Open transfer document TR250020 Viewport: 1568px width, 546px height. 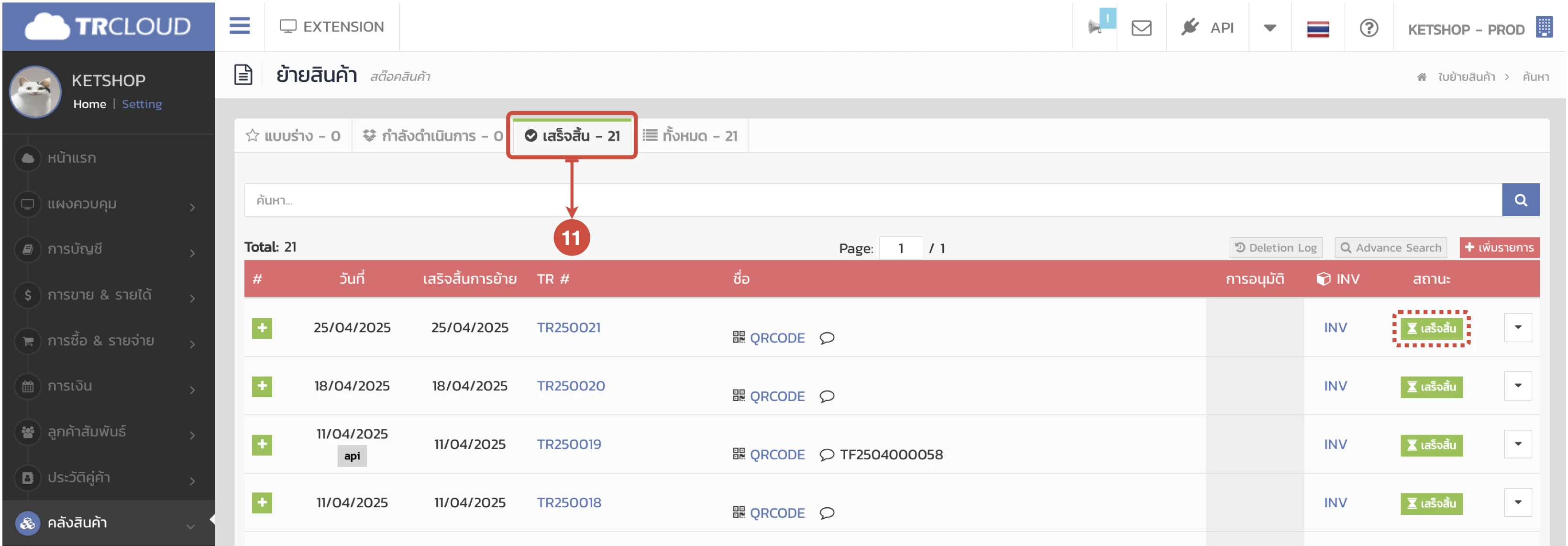tap(570, 386)
